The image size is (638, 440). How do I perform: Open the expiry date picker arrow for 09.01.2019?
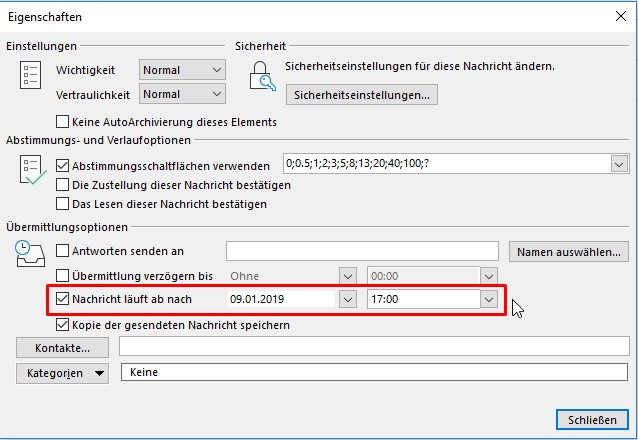347,300
